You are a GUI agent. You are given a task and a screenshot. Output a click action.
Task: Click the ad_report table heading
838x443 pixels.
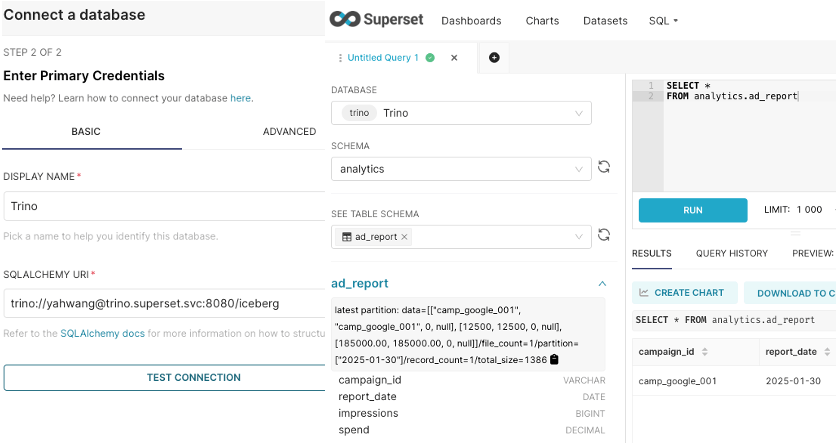[x=360, y=284]
